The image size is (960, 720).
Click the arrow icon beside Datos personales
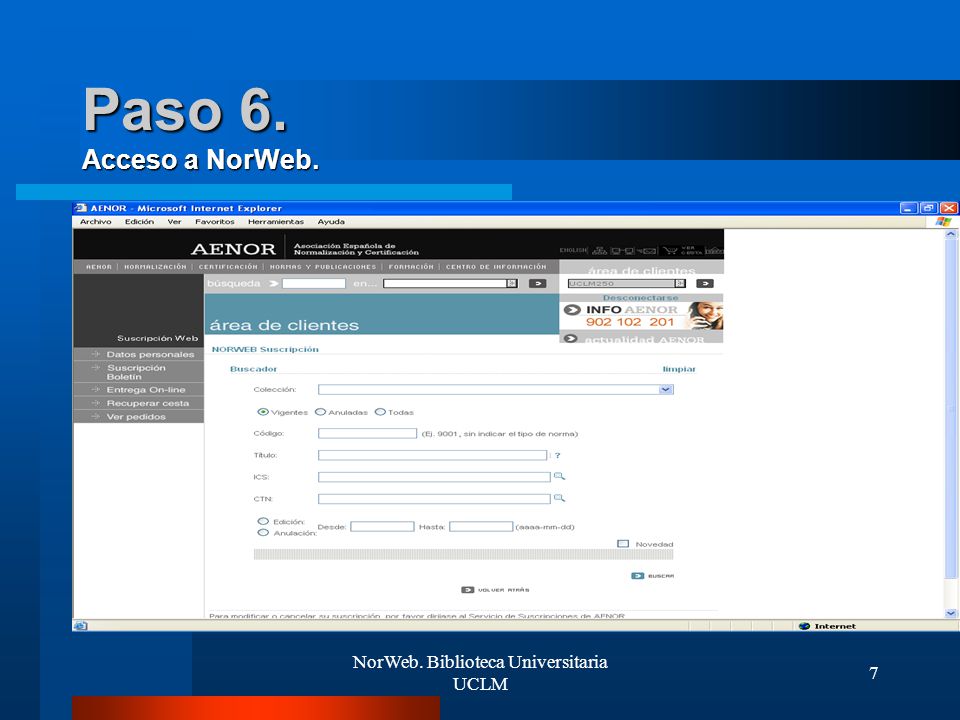(x=96, y=354)
